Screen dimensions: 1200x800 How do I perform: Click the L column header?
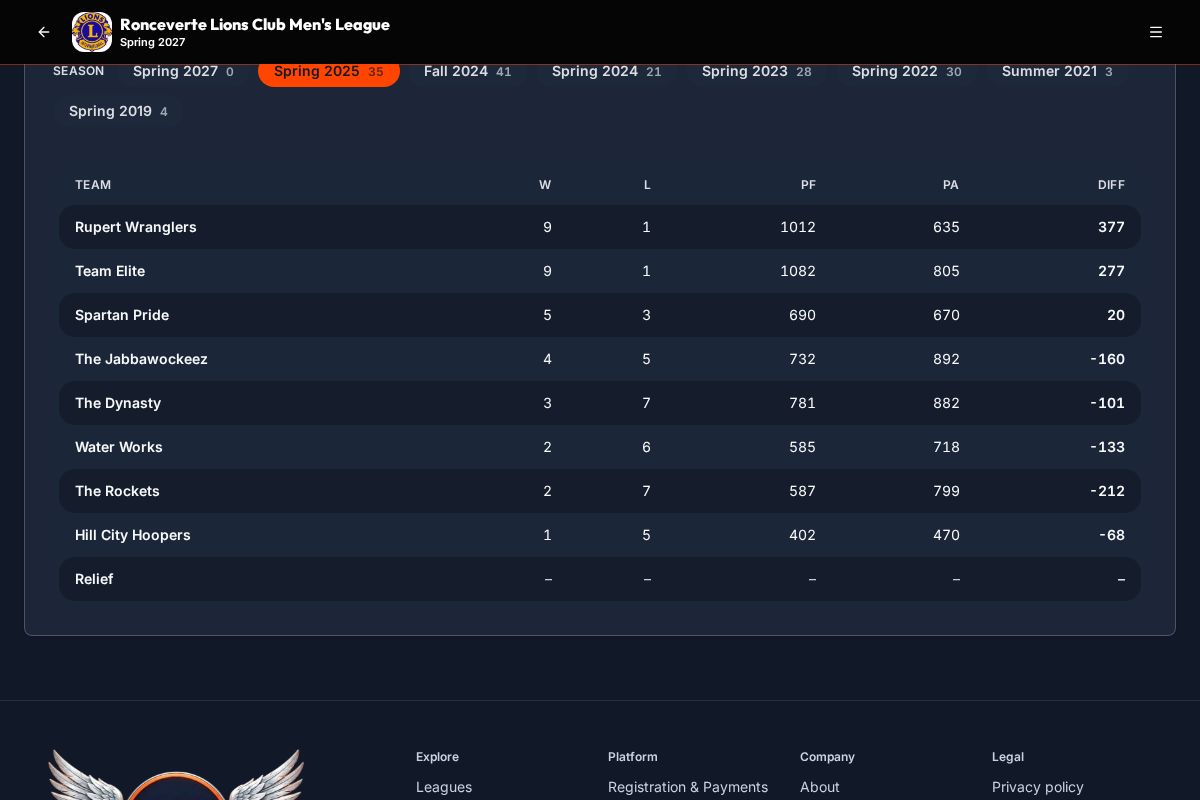647,185
